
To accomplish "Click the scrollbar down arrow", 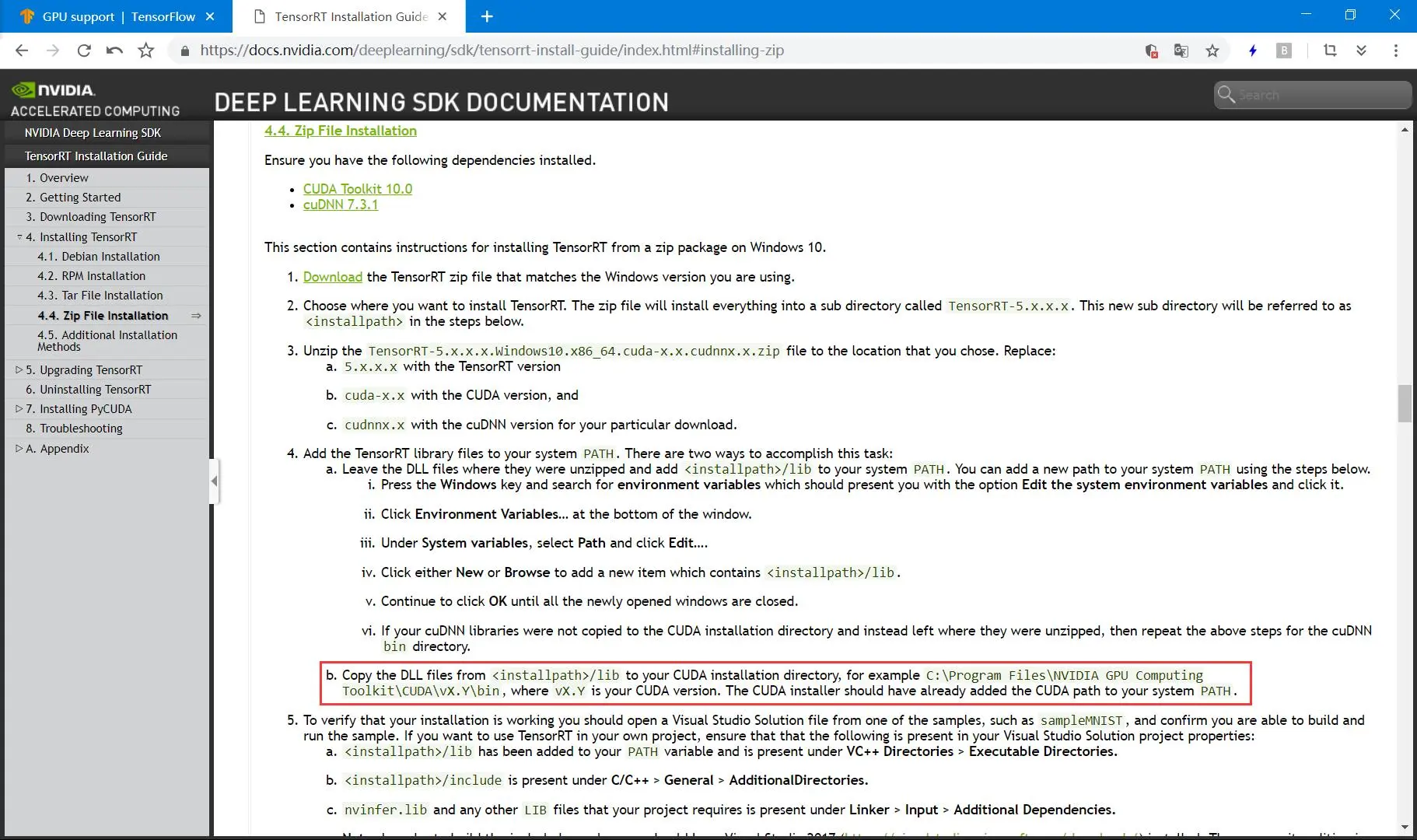I will tap(1405, 827).
